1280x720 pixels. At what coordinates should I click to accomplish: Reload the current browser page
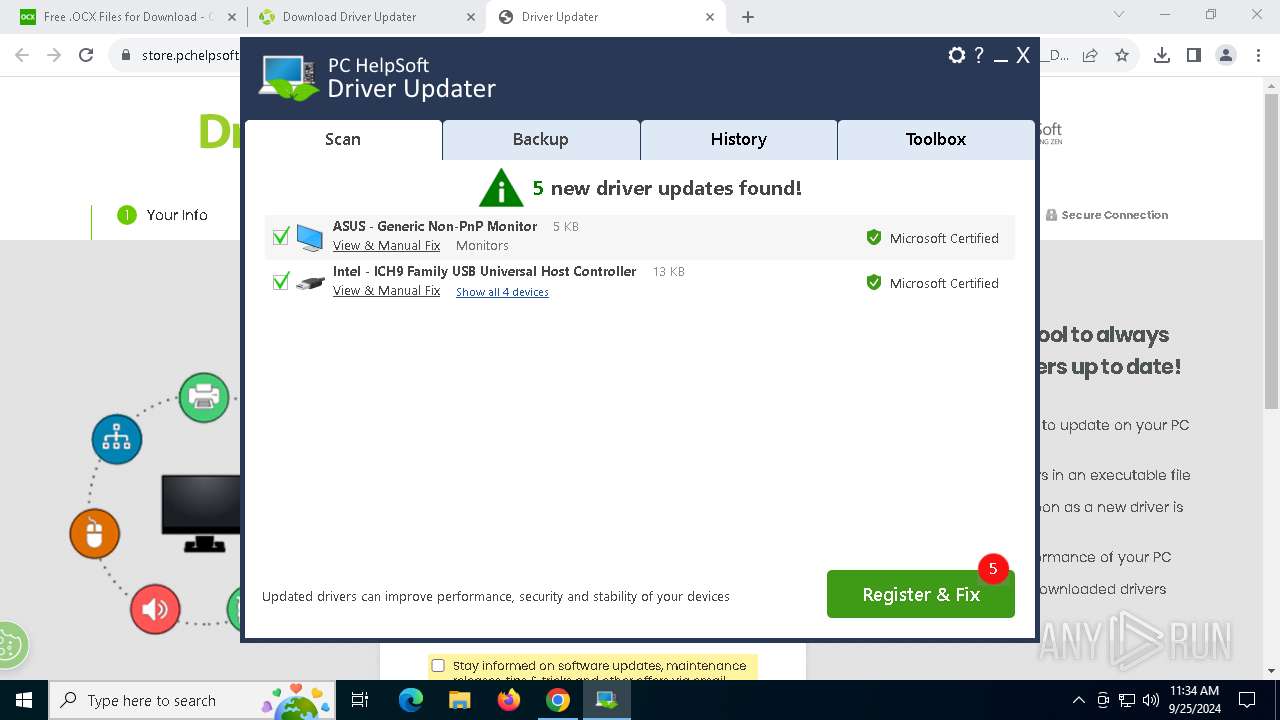(x=86, y=56)
